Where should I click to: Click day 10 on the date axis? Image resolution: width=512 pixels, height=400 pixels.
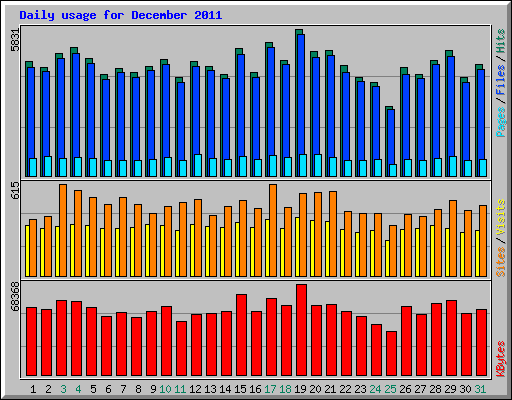coord(165,389)
